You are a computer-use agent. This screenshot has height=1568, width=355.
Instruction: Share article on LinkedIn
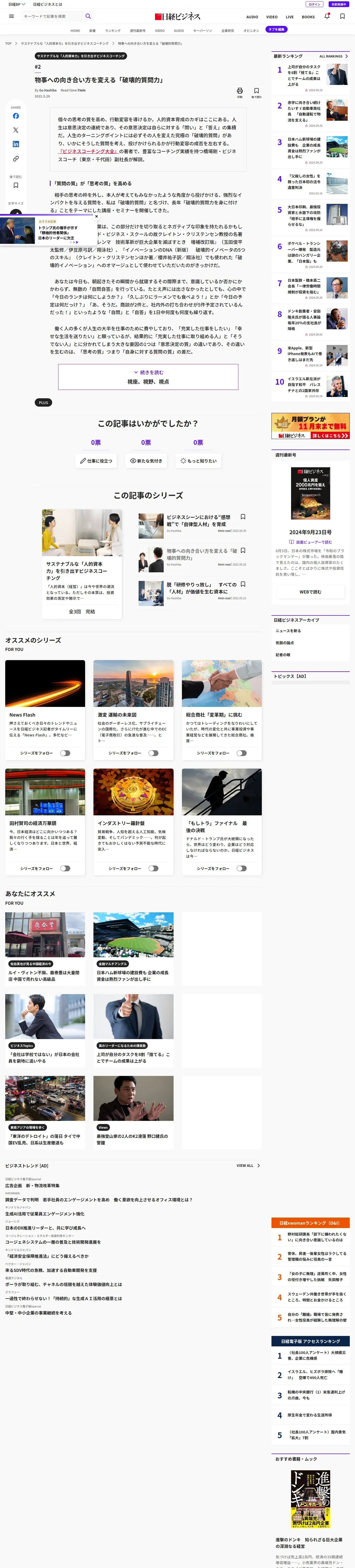tap(16, 144)
